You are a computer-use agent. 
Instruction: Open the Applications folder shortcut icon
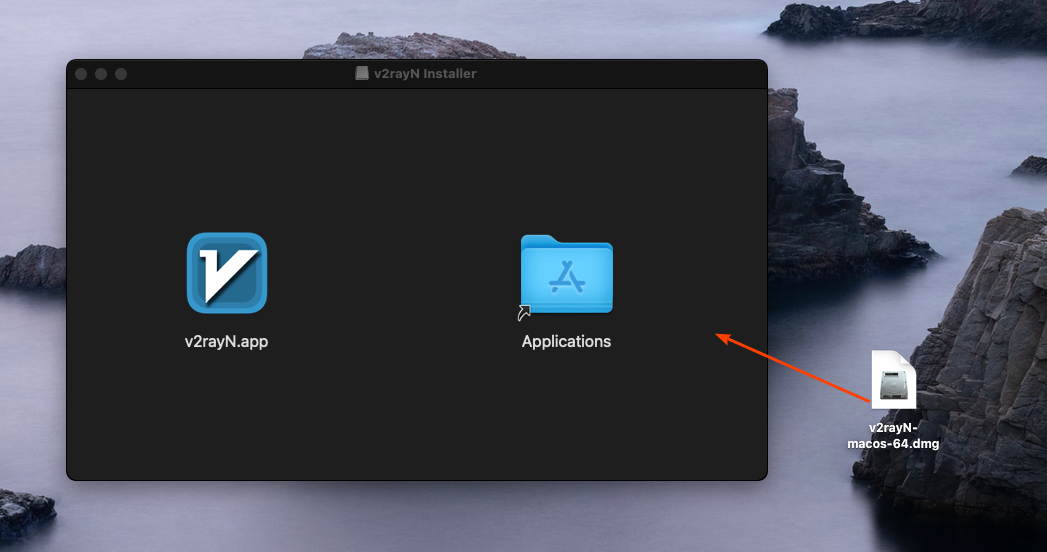tap(566, 274)
